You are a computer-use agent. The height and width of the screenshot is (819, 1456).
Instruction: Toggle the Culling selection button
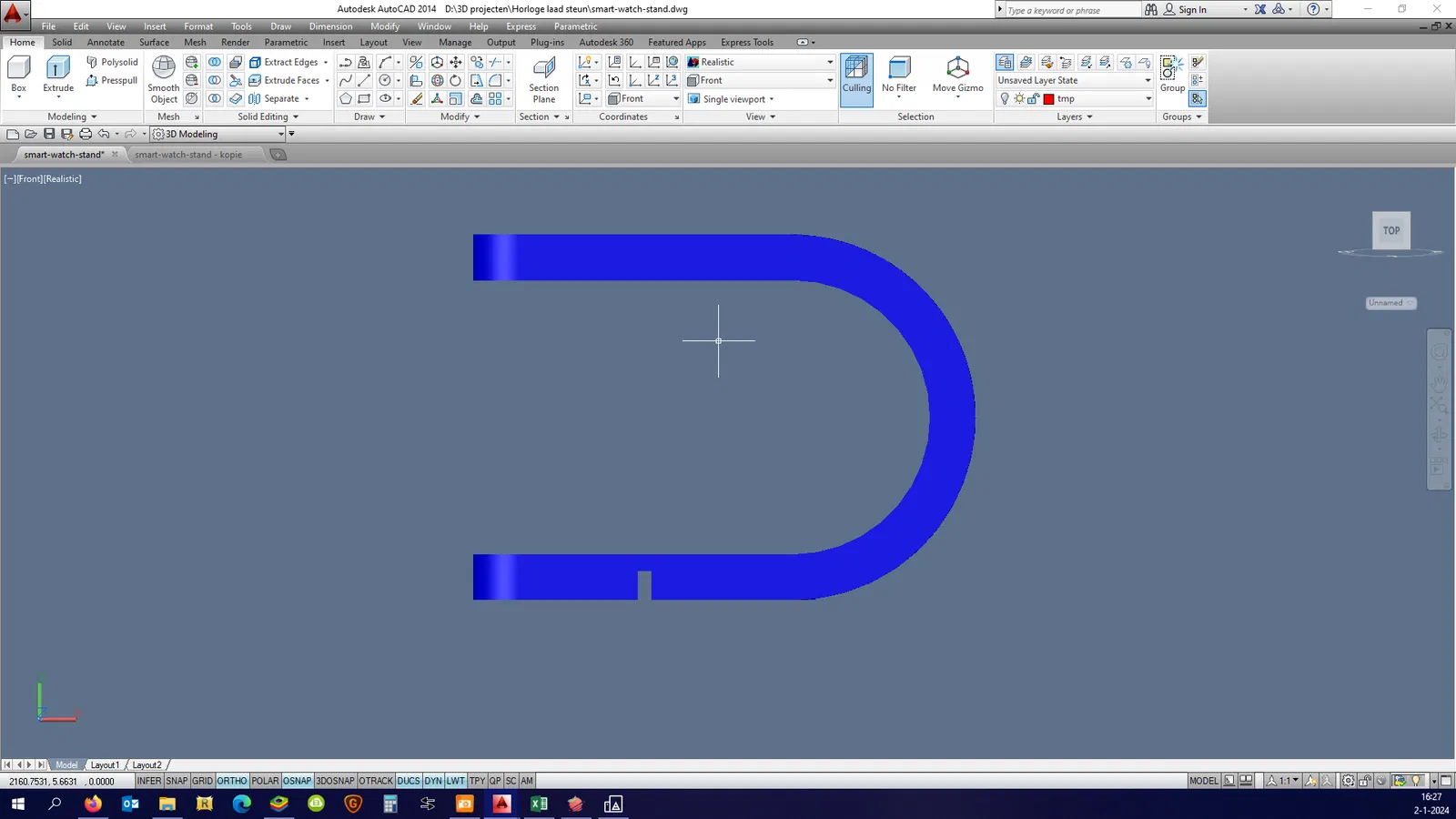pyautogui.click(x=856, y=77)
